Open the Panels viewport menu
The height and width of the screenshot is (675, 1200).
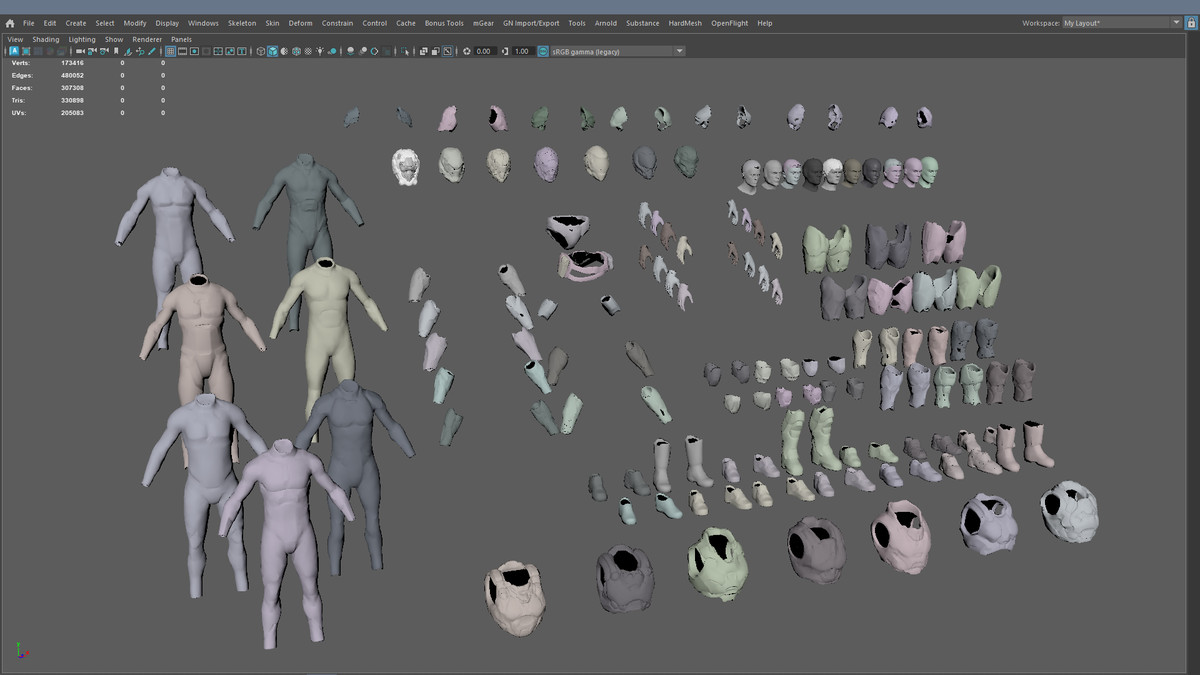(181, 40)
